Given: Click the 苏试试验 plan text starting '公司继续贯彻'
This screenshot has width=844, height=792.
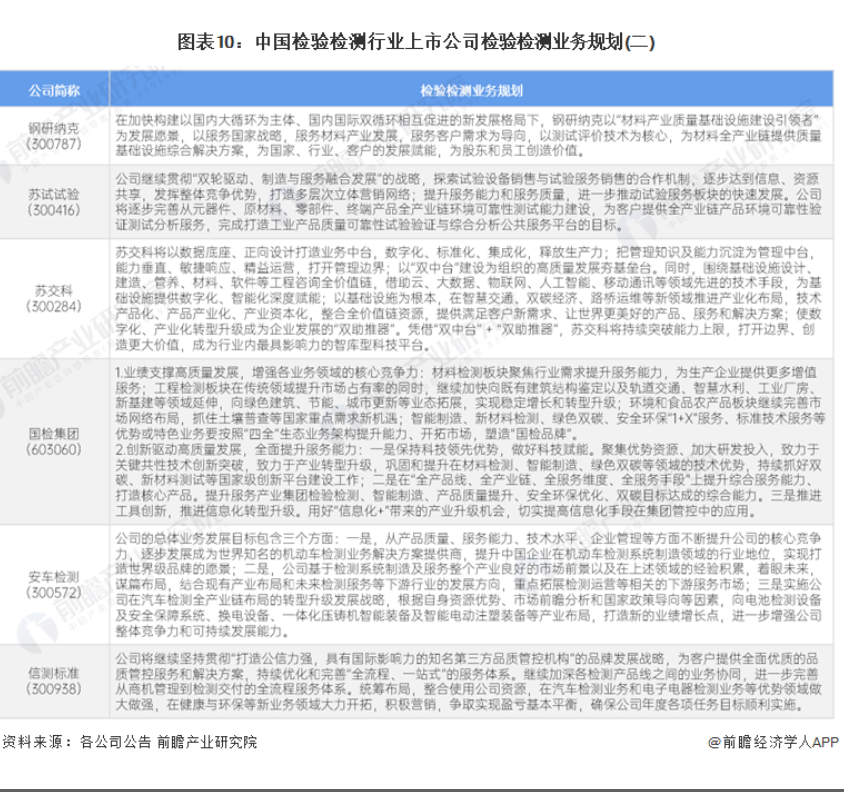Looking at the screenshot, I should point(469,202).
